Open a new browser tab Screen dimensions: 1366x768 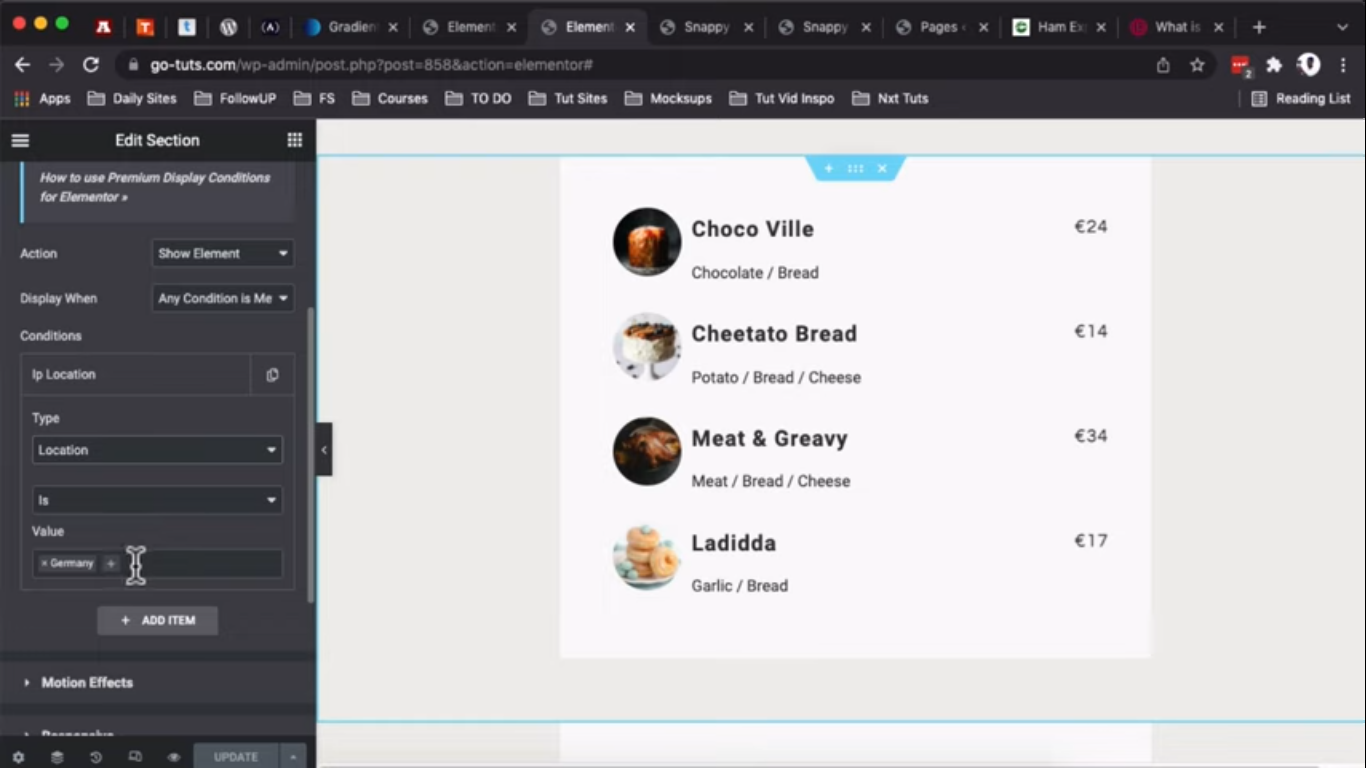(x=1259, y=27)
